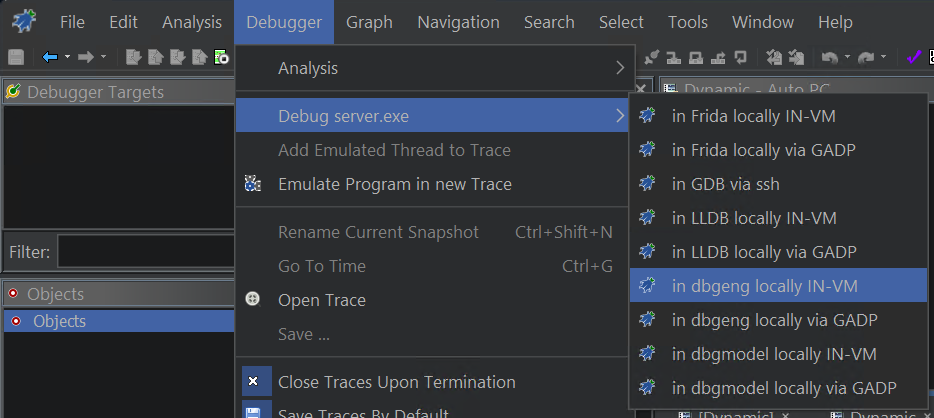
Task: Expand the Analysis submenu
Action: [x=432, y=68]
